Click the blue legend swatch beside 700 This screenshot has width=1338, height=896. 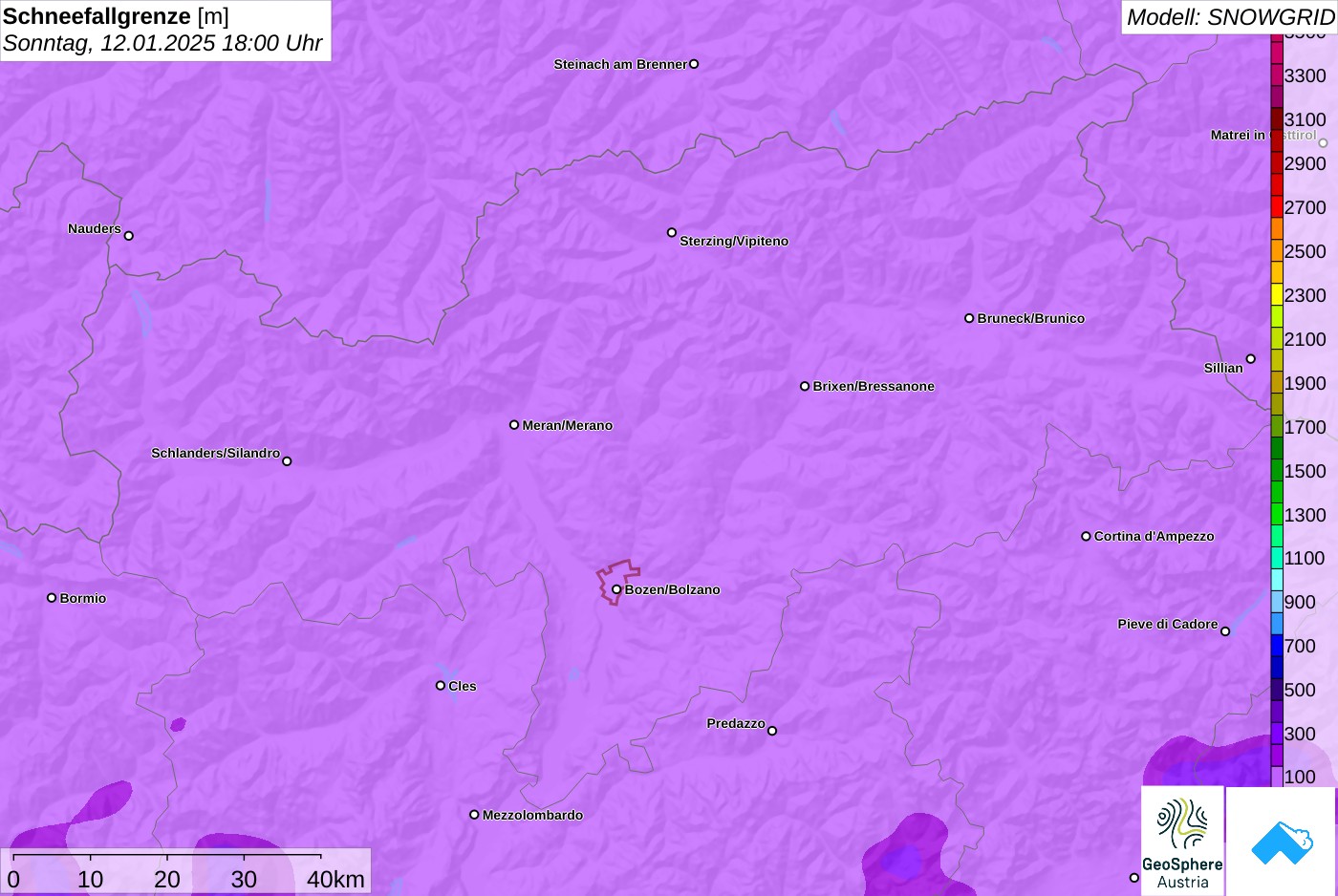tap(1277, 646)
